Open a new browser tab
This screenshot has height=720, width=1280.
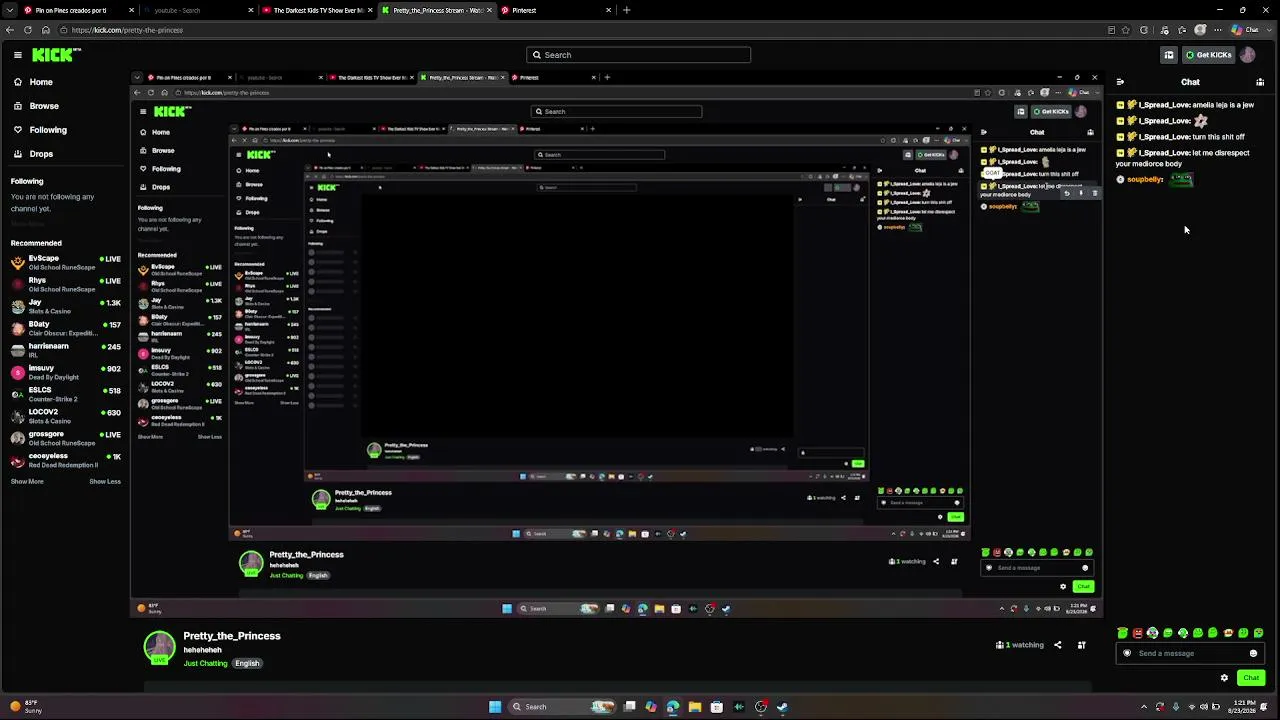pyautogui.click(x=627, y=10)
